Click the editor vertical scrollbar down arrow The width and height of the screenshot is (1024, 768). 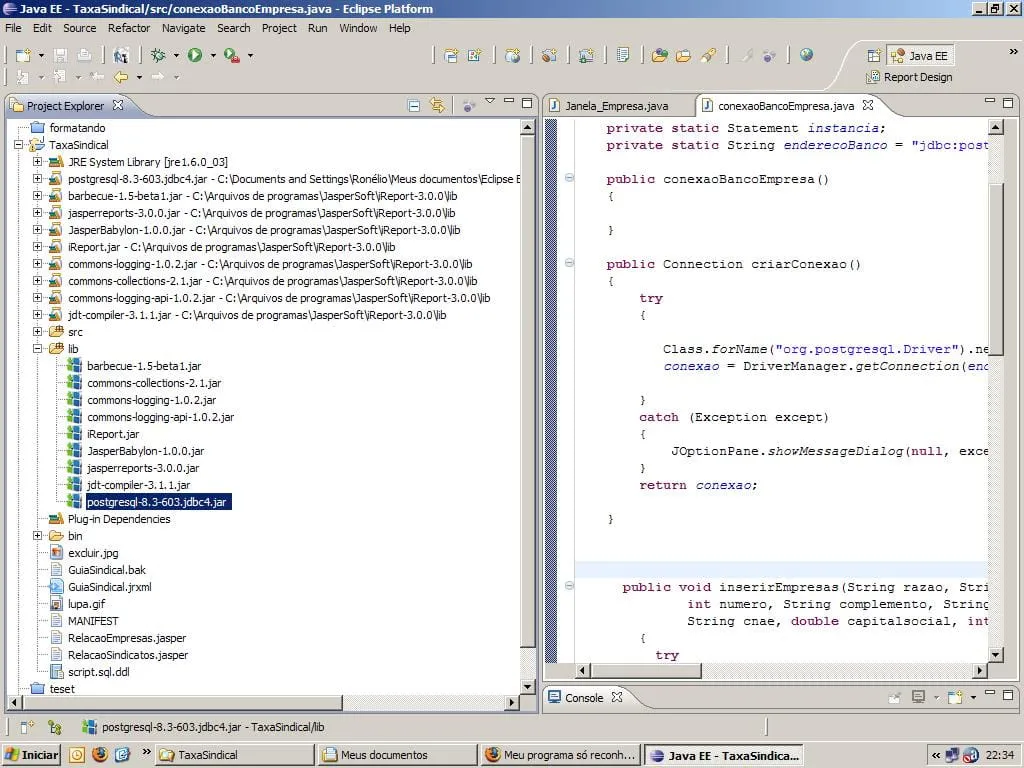[x=995, y=654]
